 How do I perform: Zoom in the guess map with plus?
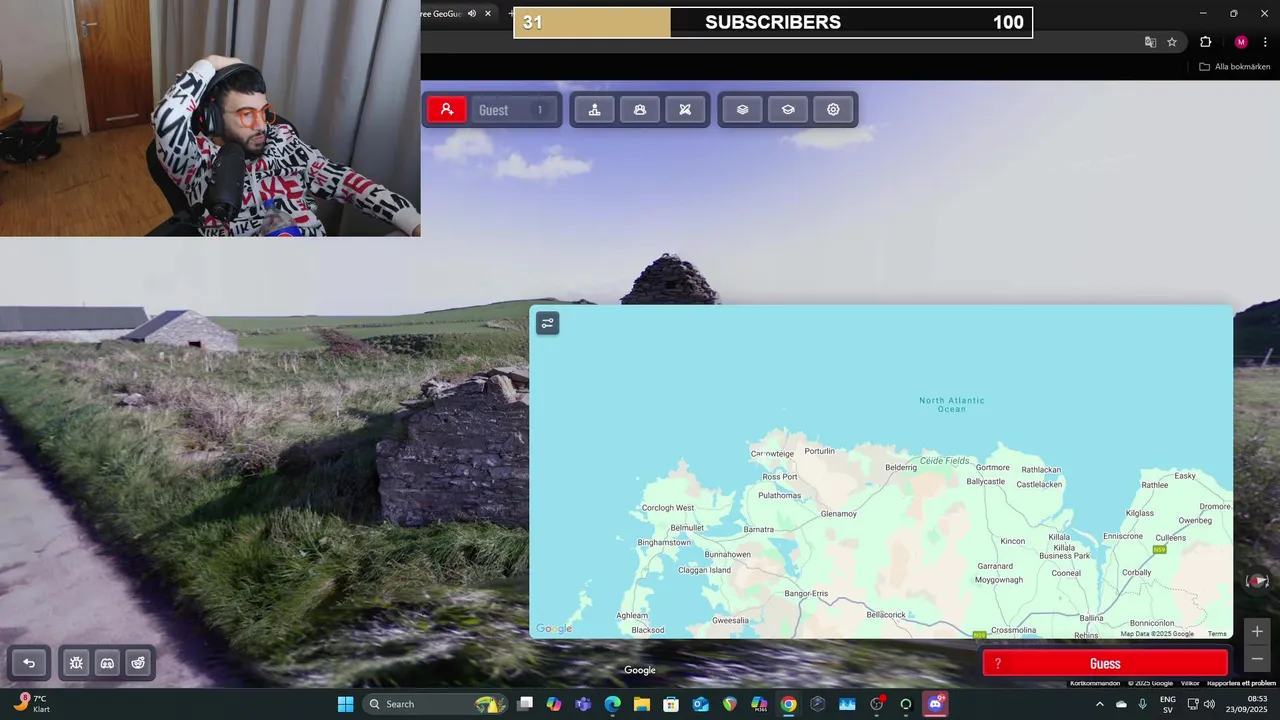(1257, 631)
